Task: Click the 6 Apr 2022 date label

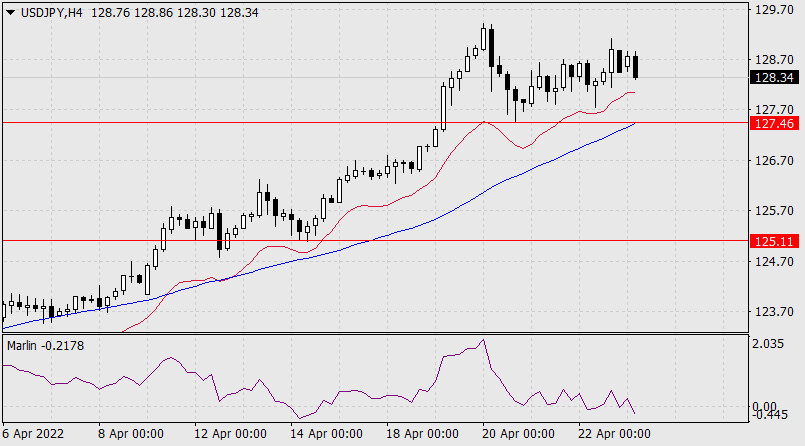Action: tap(33, 434)
